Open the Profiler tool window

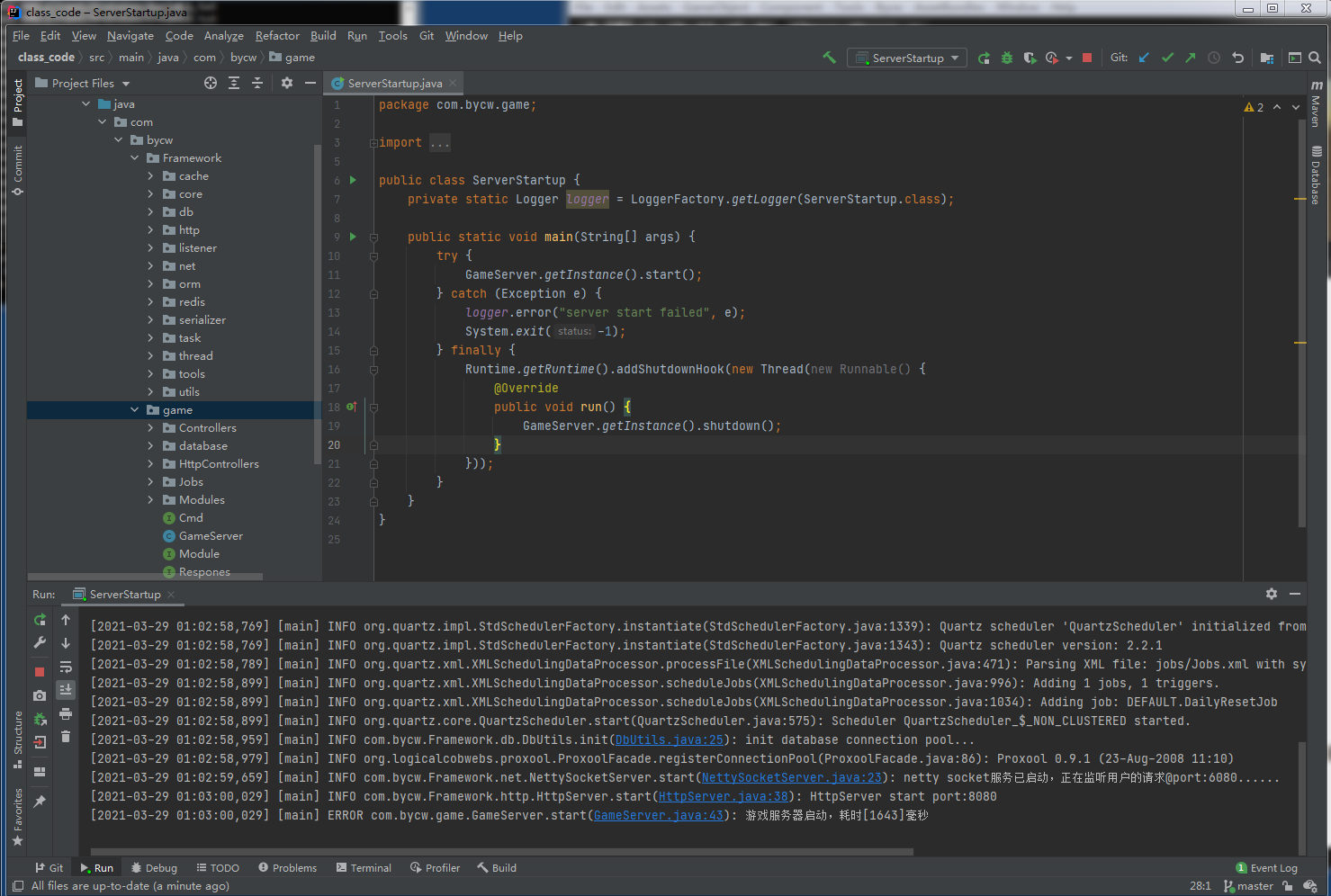pyautogui.click(x=436, y=868)
